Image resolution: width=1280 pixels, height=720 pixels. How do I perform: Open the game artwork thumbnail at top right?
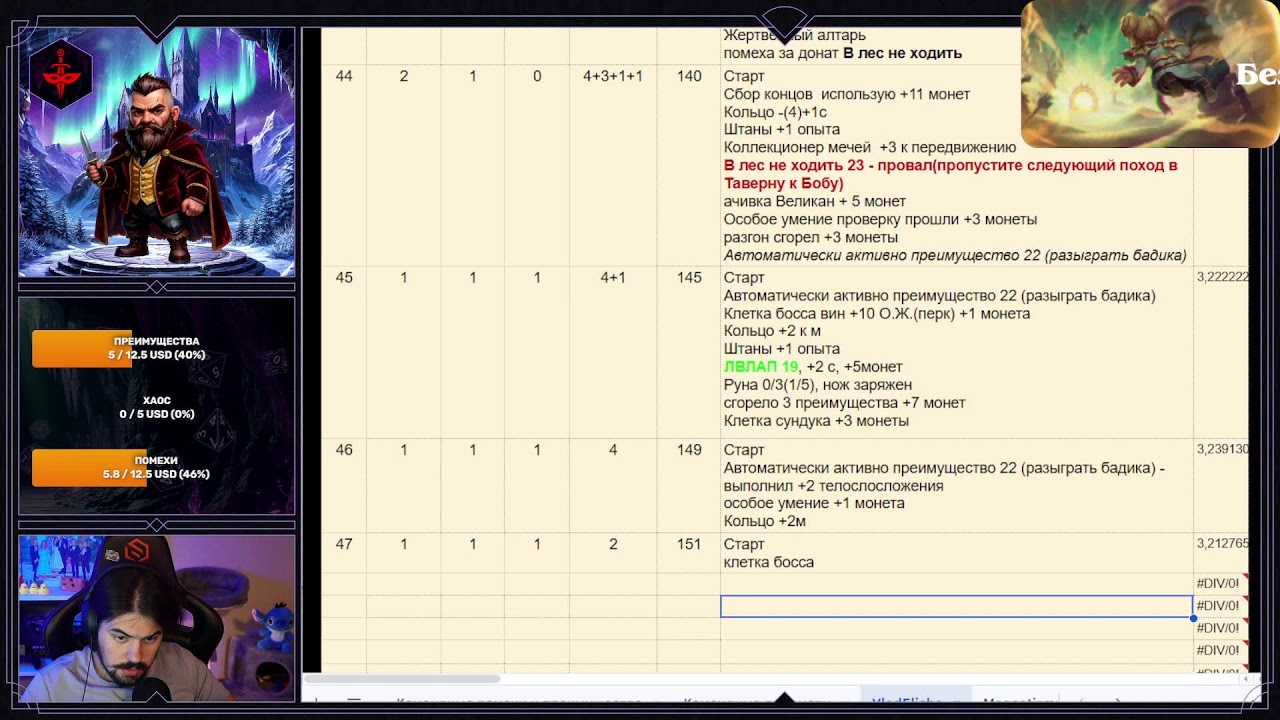(x=1150, y=74)
